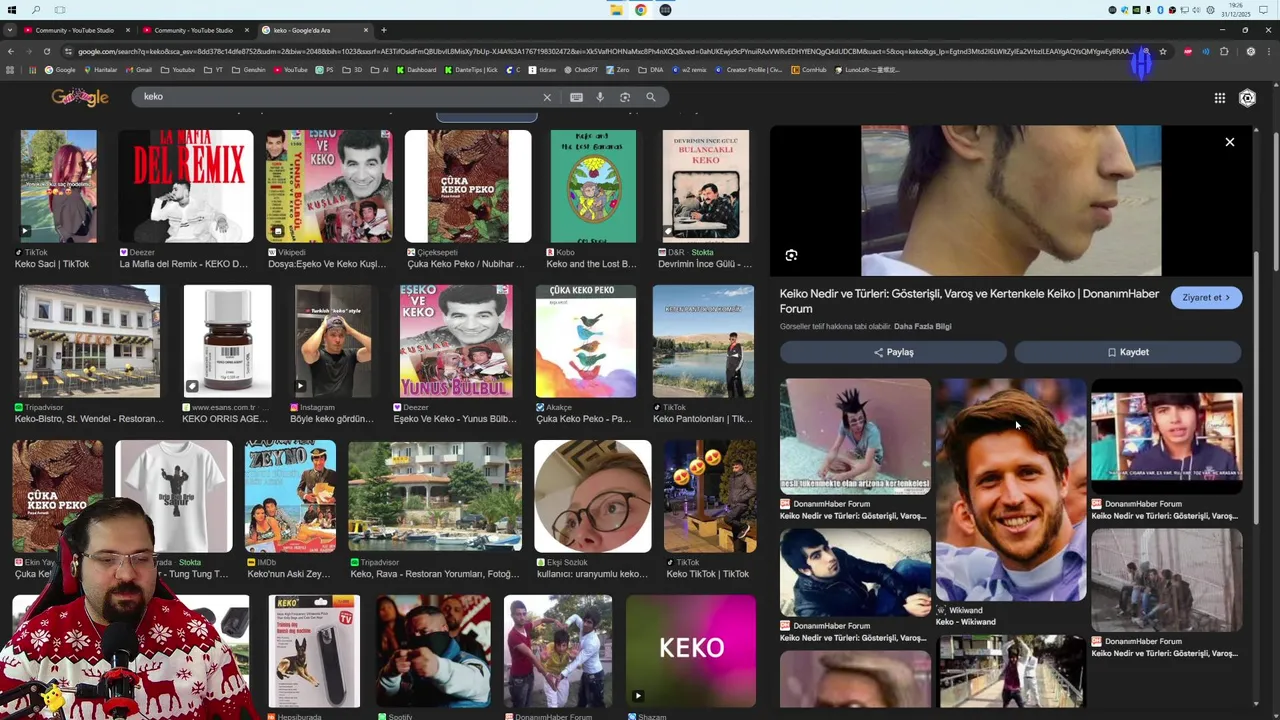Viewport: 1280px width, 720px height.
Task: Close the keko Google tab
Action: (366, 30)
